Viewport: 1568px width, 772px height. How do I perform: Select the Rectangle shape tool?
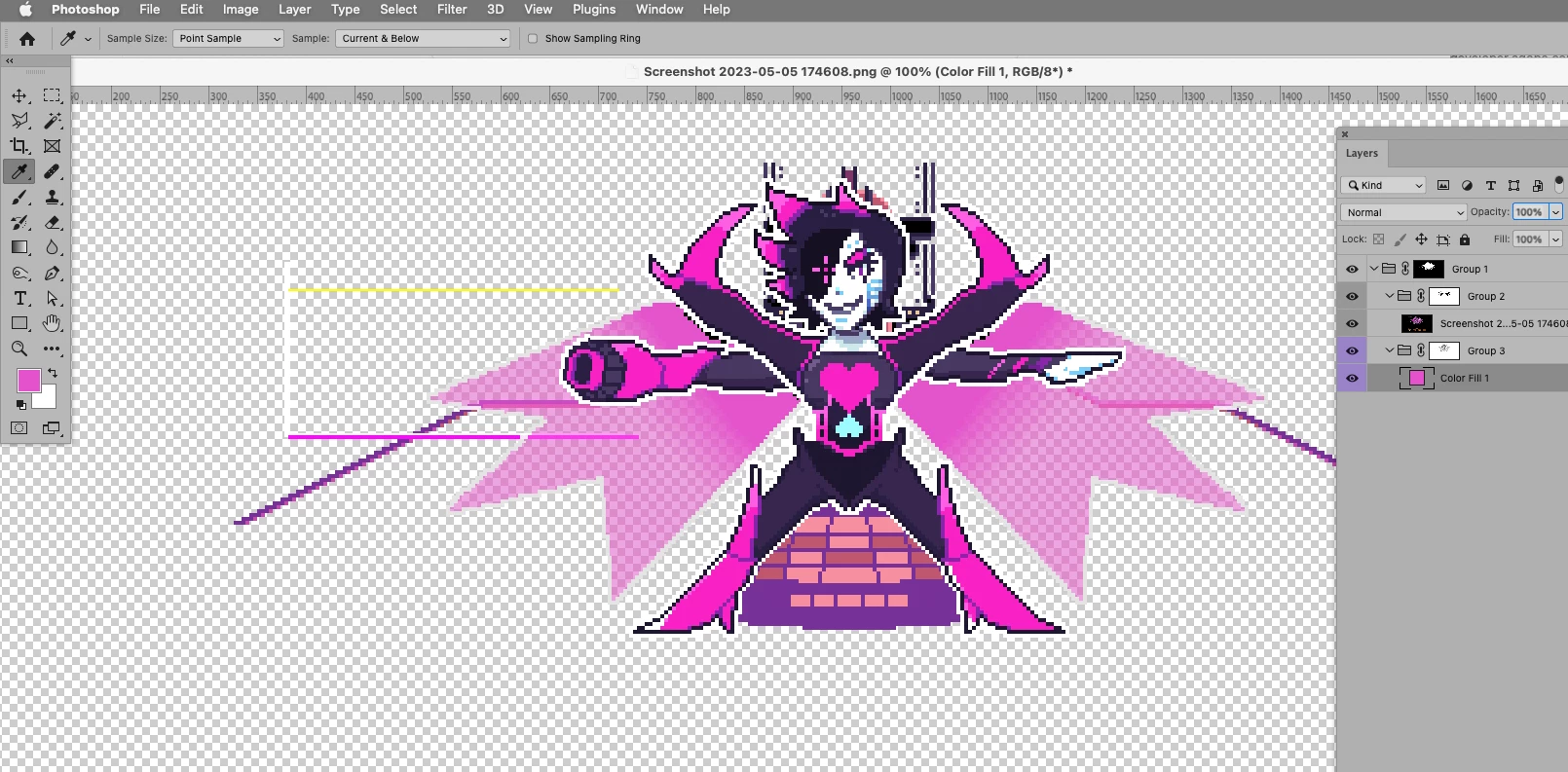click(19, 323)
